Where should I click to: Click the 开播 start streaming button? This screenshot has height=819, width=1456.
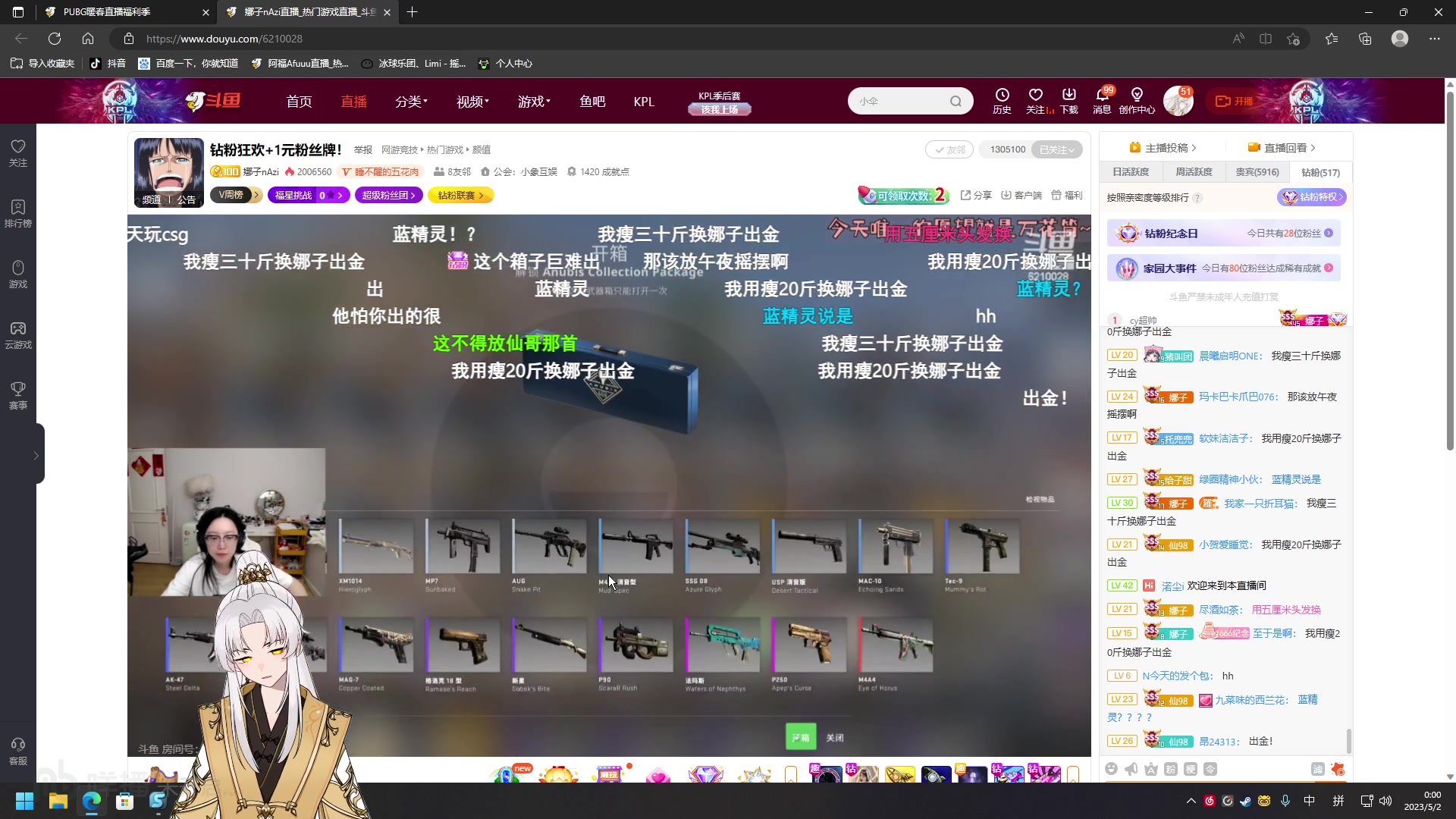[x=1235, y=101]
